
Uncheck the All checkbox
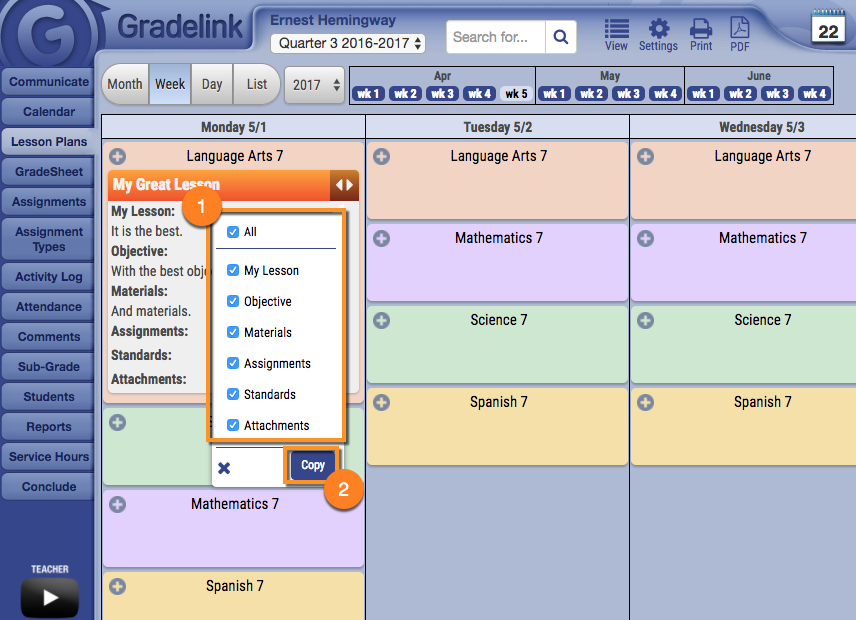point(233,232)
